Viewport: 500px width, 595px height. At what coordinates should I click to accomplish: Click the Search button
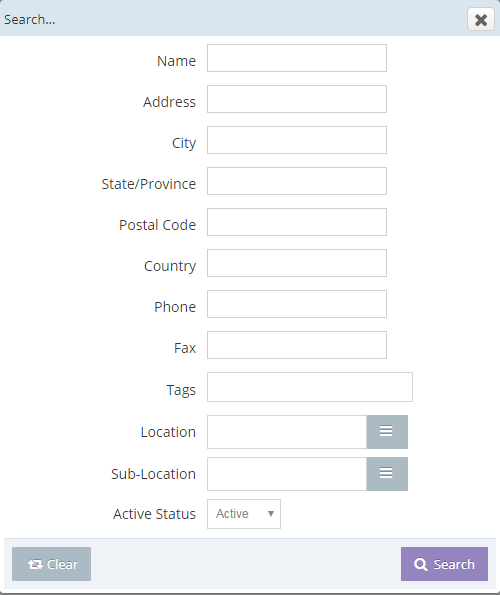pyautogui.click(x=444, y=564)
